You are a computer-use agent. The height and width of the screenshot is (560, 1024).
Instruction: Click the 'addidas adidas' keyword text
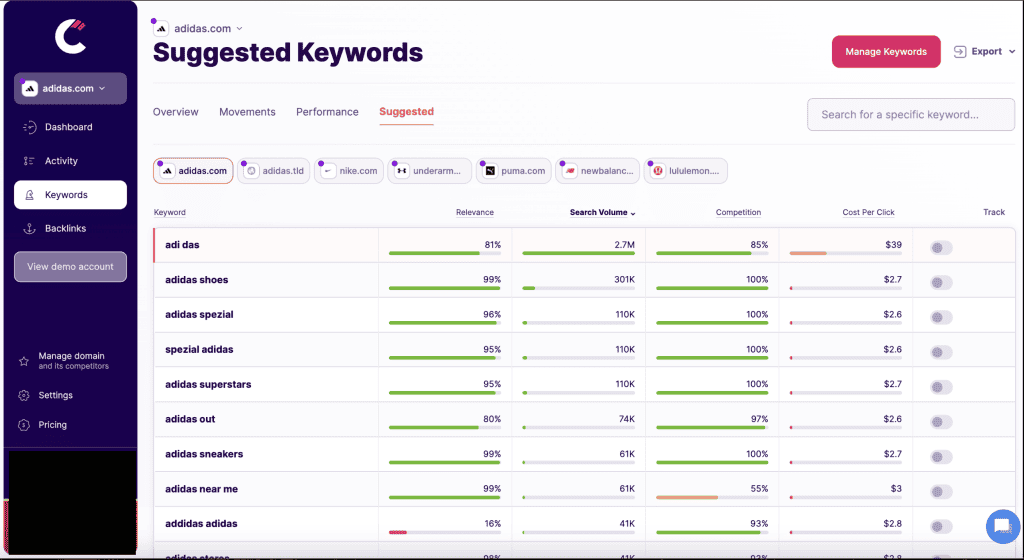coord(201,523)
